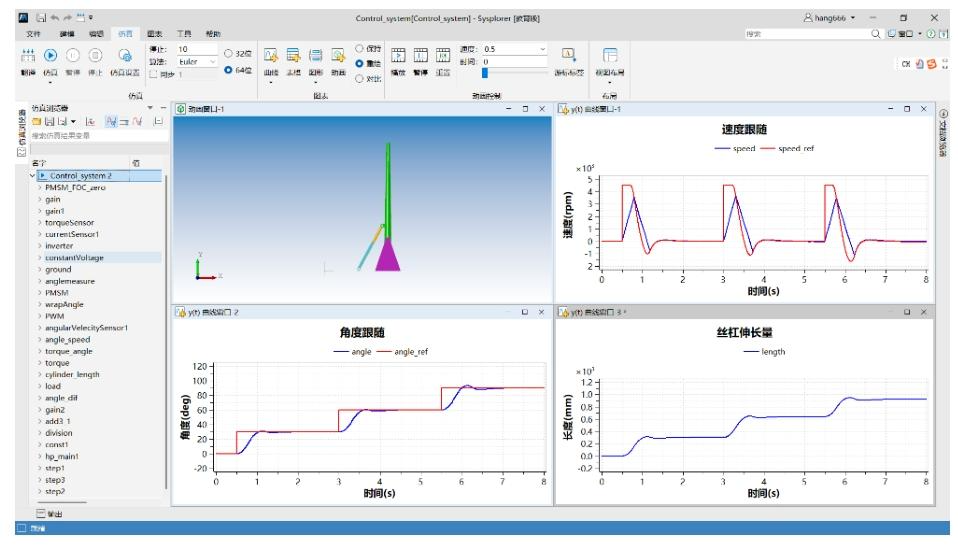Play the animation with filmstrip play icon

coord(398,56)
